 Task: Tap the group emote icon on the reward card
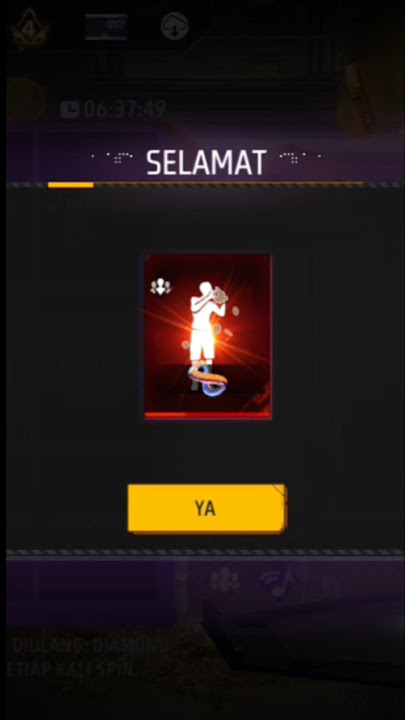(161, 287)
